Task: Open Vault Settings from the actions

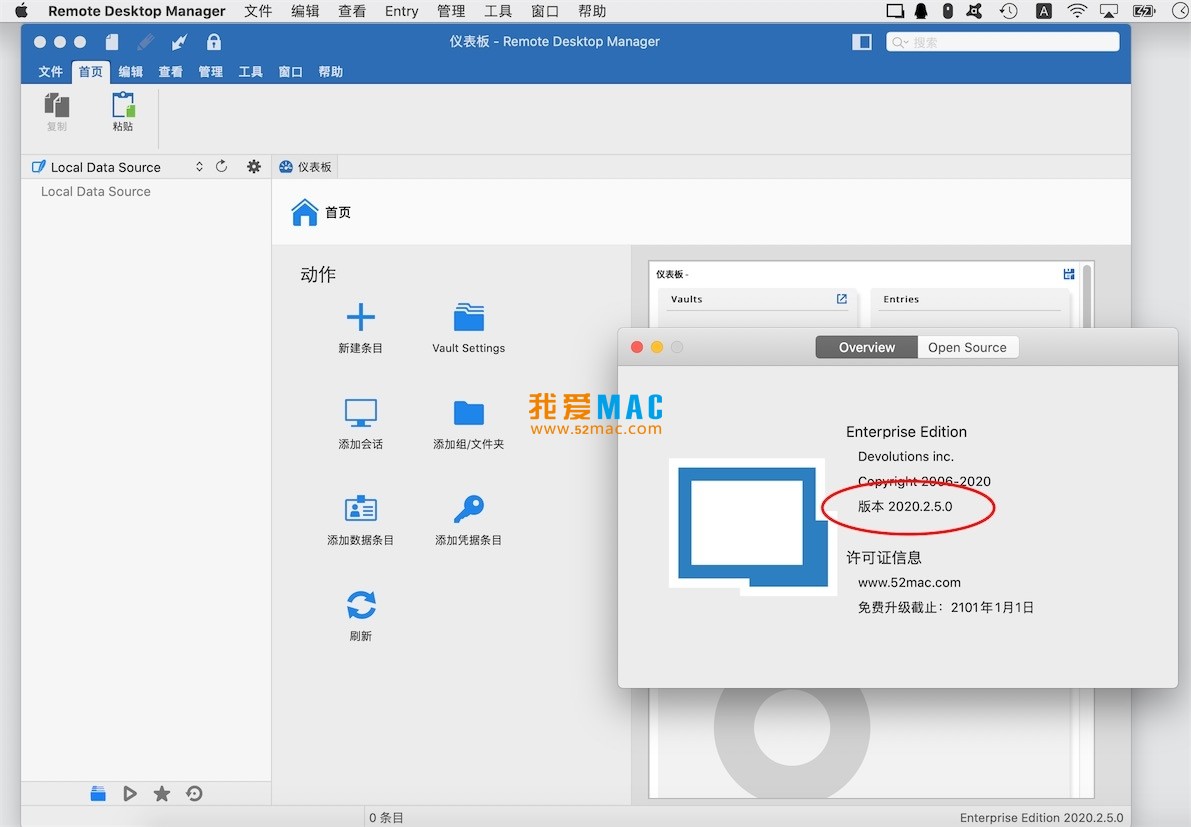Action: coord(468,318)
